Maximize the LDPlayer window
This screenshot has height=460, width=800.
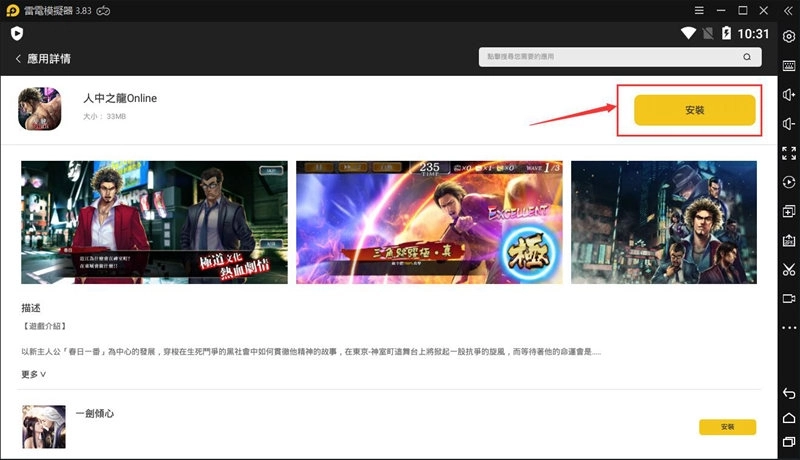pyautogui.click(x=743, y=10)
